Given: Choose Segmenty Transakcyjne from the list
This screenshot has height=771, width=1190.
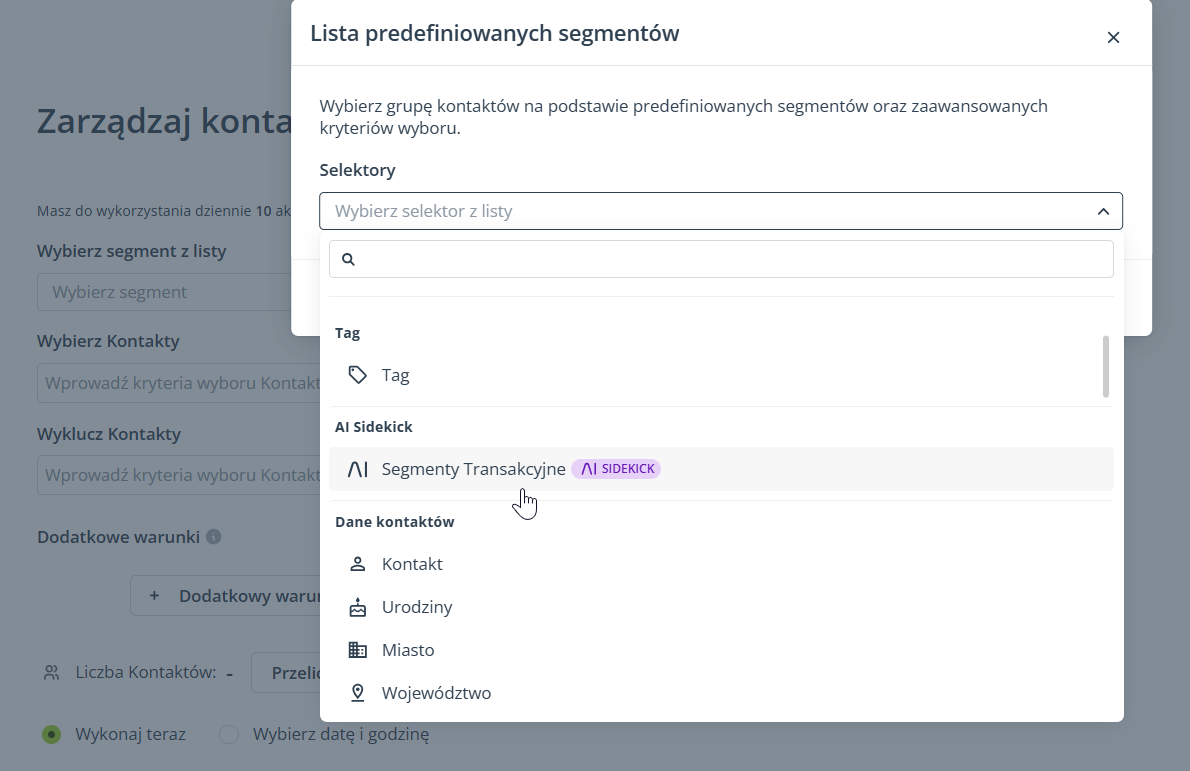Looking at the screenshot, I should coord(473,469).
